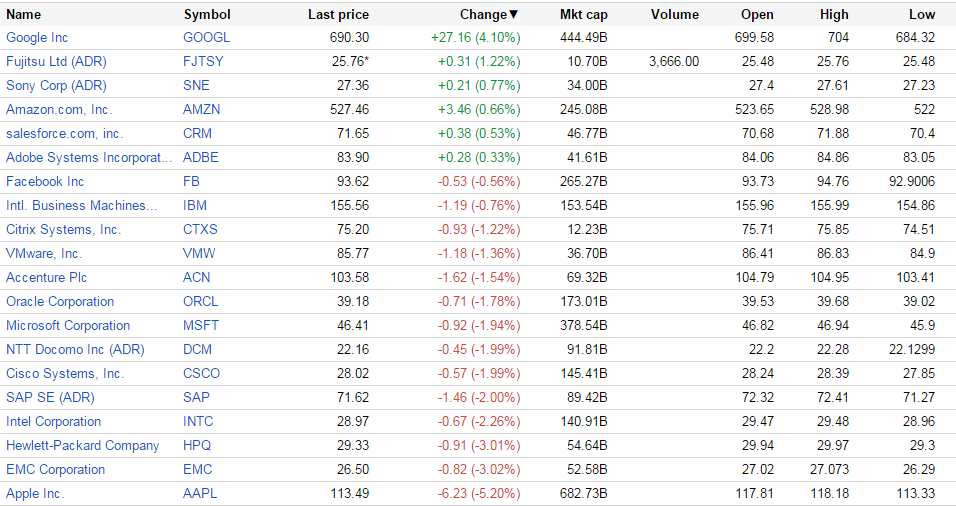The height and width of the screenshot is (506, 956).
Task: Click the Symbol column header
Action: click(x=207, y=15)
